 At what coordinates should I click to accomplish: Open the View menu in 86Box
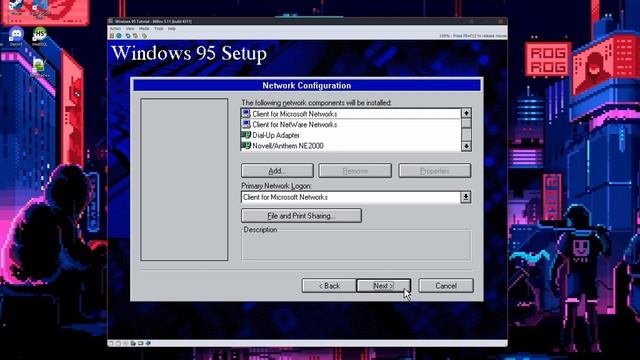pyautogui.click(x=130, y=29)
